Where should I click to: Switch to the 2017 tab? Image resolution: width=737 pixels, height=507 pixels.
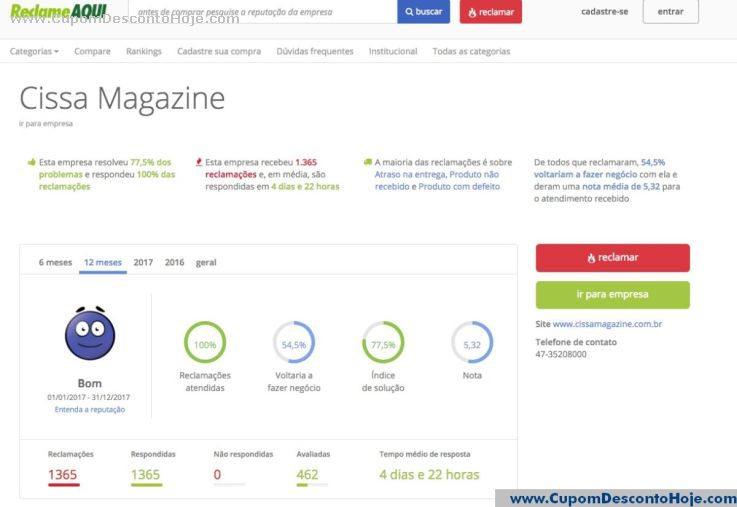click(x=143, y=262)
